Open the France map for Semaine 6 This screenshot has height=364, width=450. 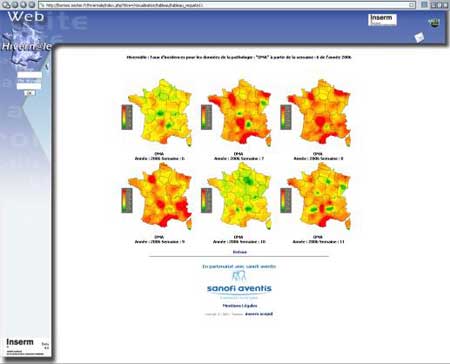pos(160,113)
